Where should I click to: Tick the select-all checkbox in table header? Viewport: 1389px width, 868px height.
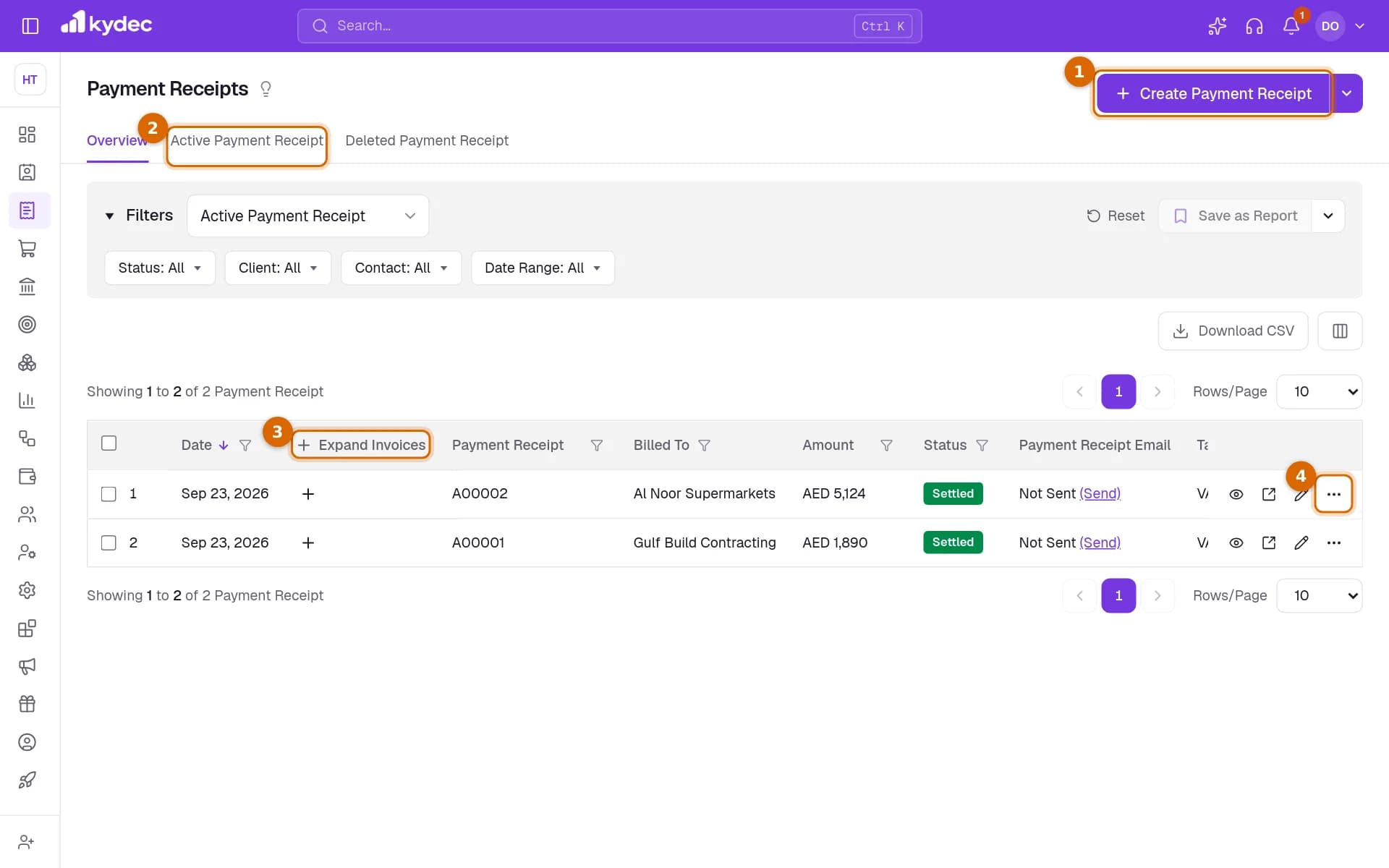109,443
